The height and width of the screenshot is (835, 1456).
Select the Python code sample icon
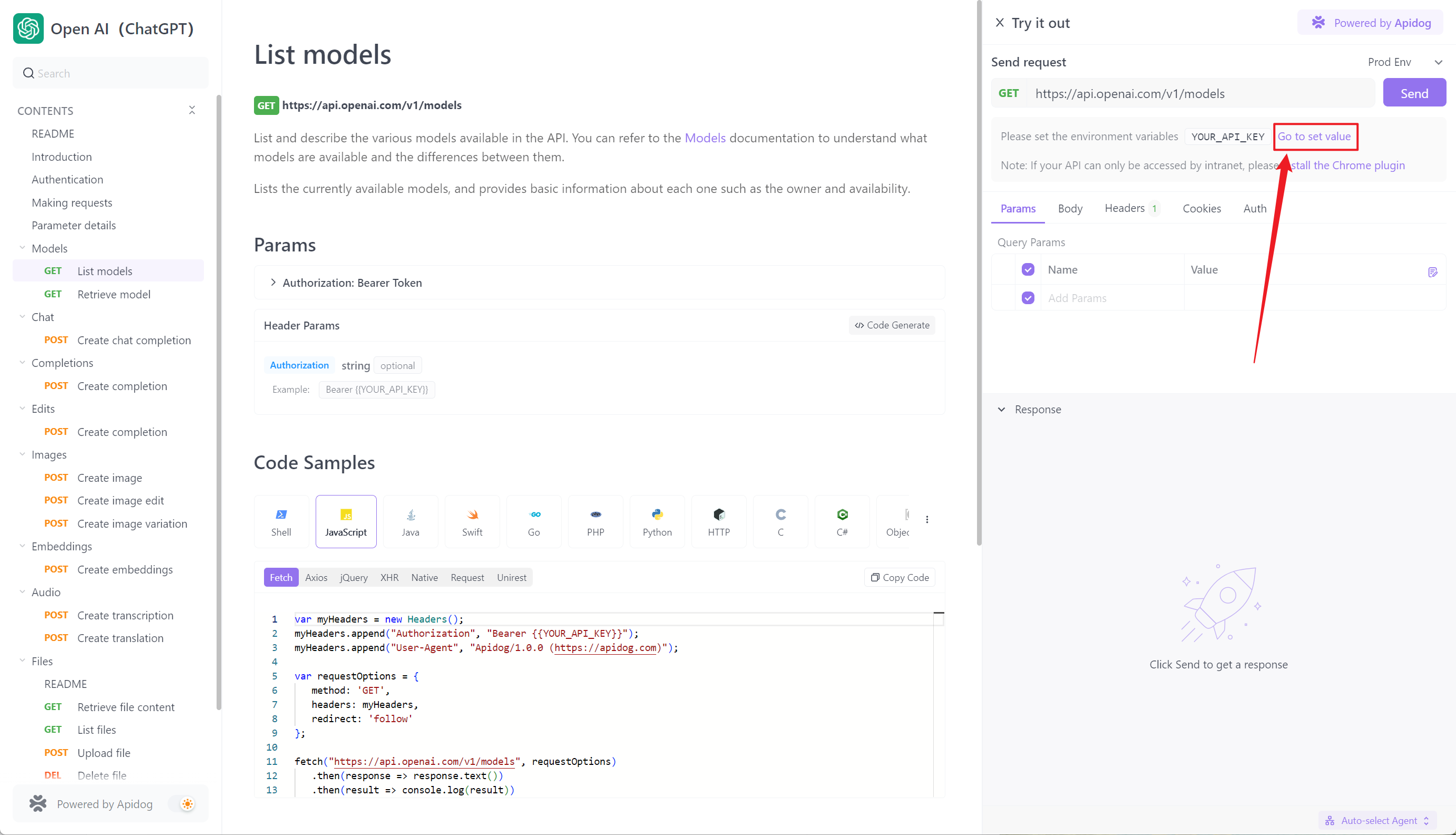click(657, 521)
